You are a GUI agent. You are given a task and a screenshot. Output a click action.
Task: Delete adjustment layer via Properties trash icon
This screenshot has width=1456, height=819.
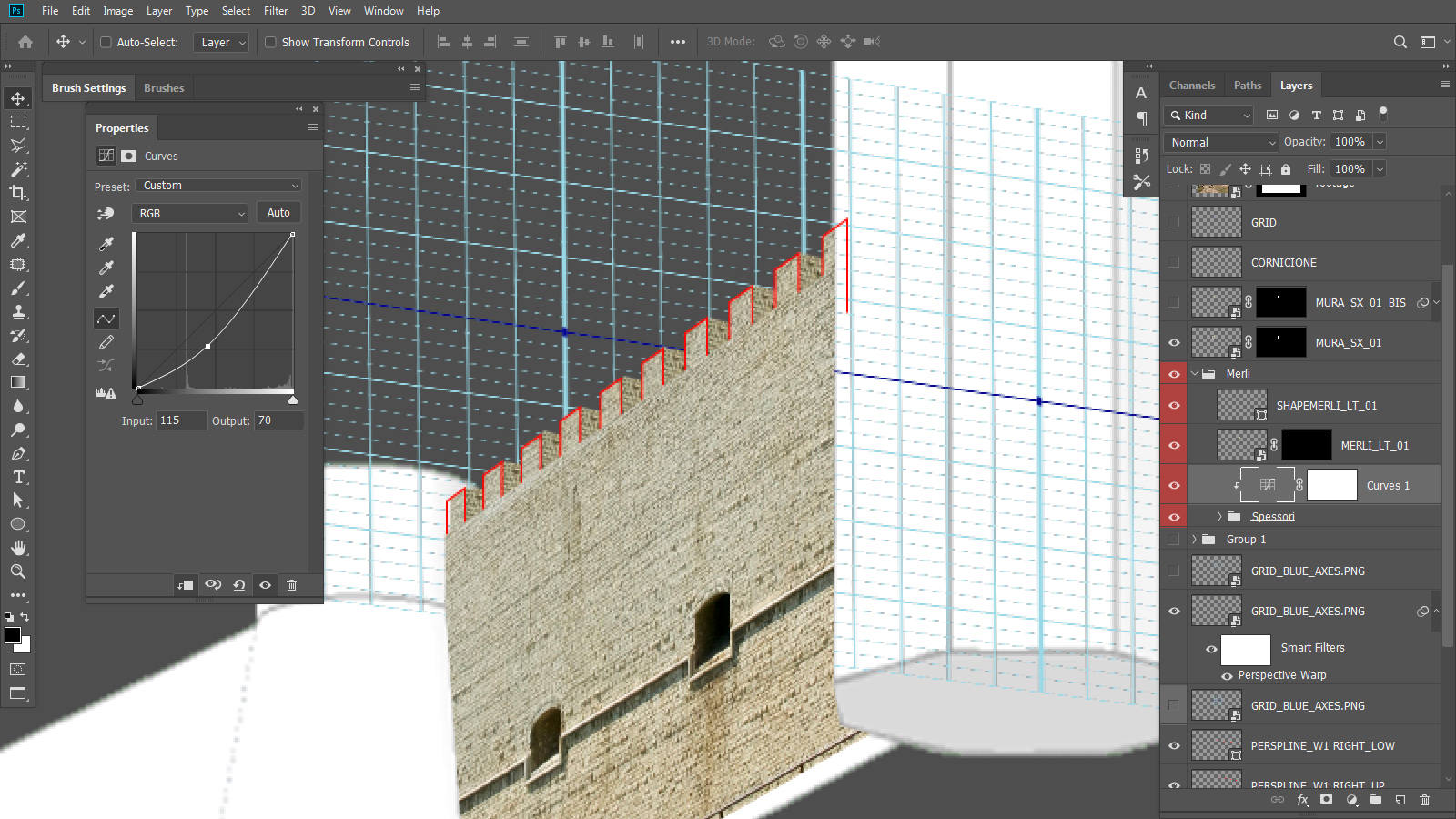pos(291,585)
